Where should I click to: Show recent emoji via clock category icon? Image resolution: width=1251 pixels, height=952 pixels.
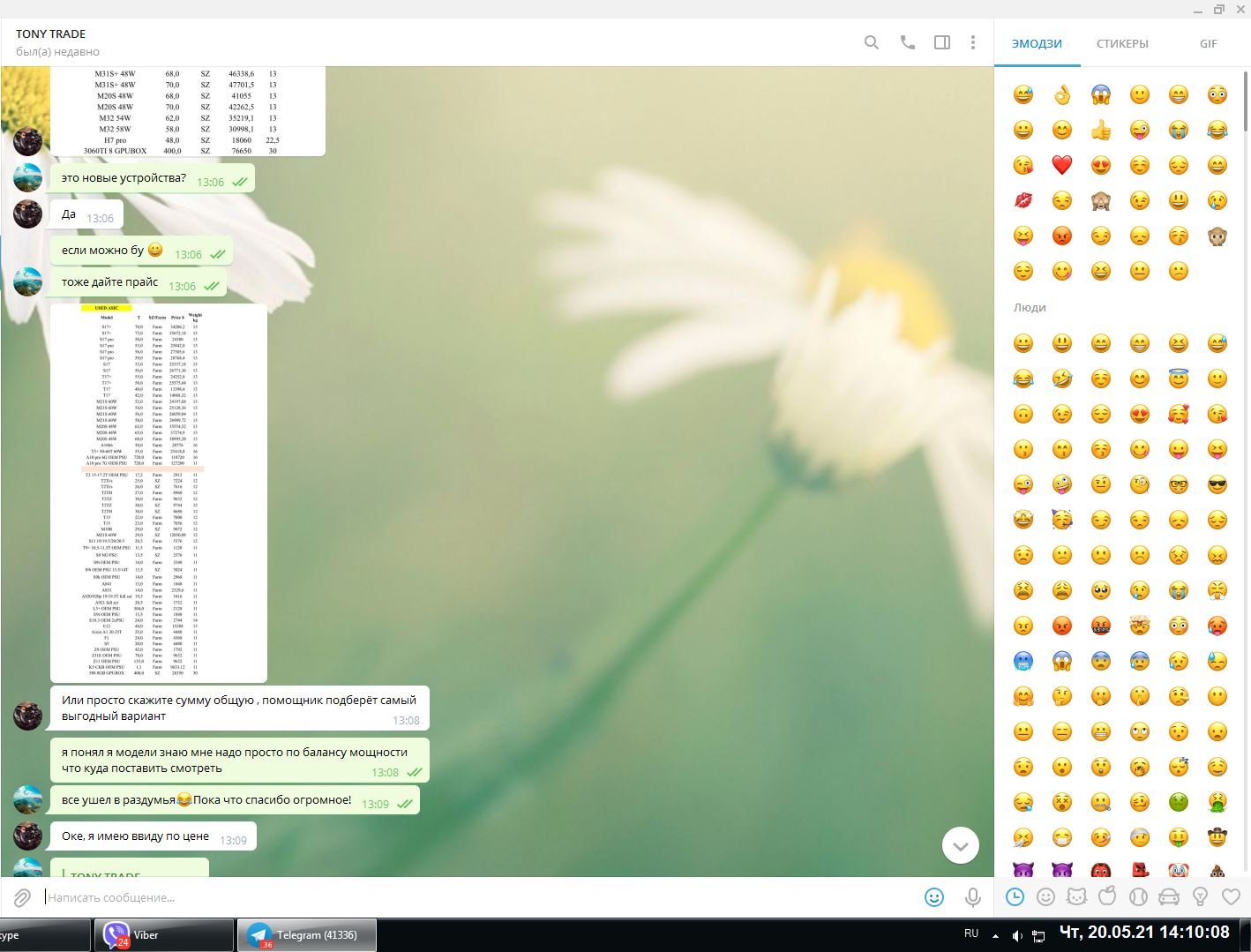(x=1015, y=897)
